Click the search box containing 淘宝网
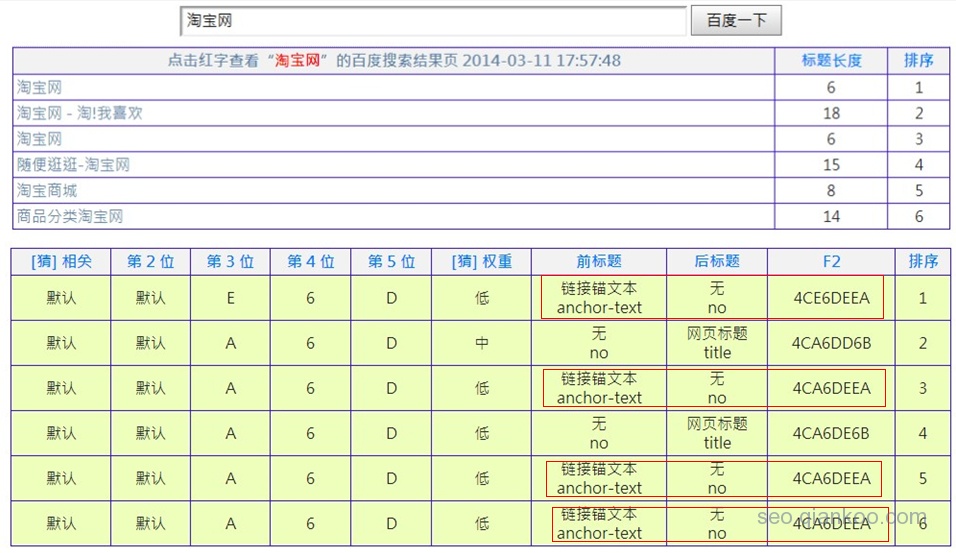 point(433,21)
